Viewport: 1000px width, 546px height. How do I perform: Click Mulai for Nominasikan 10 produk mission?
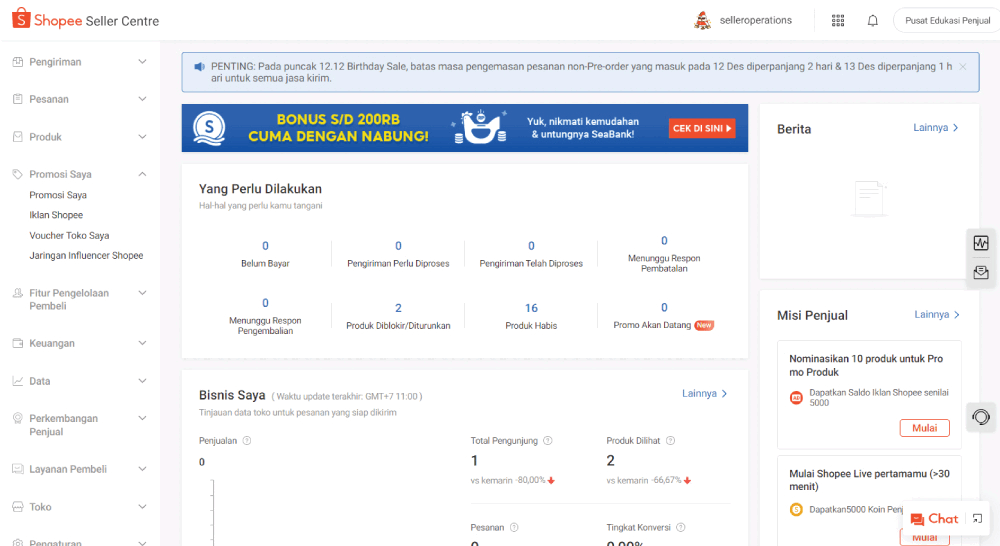(x=924, y=428)
